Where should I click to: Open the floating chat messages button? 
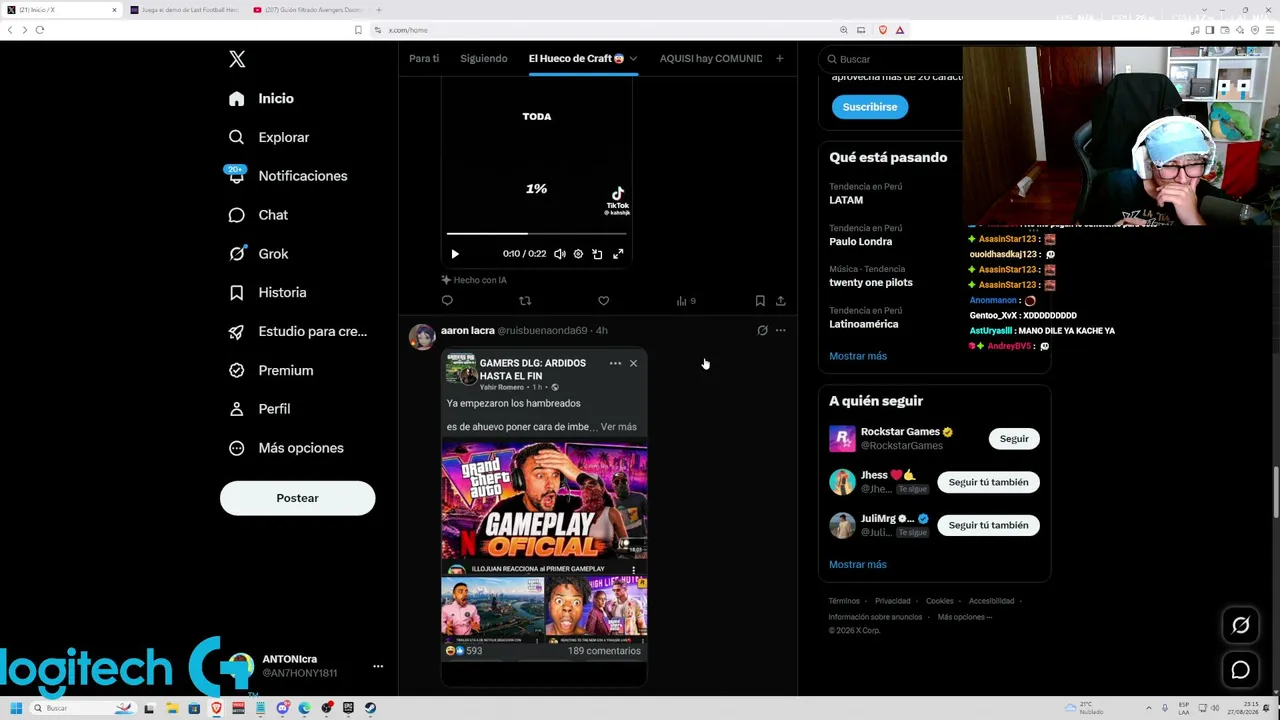pyautogui.click(x=1241, y=670)
